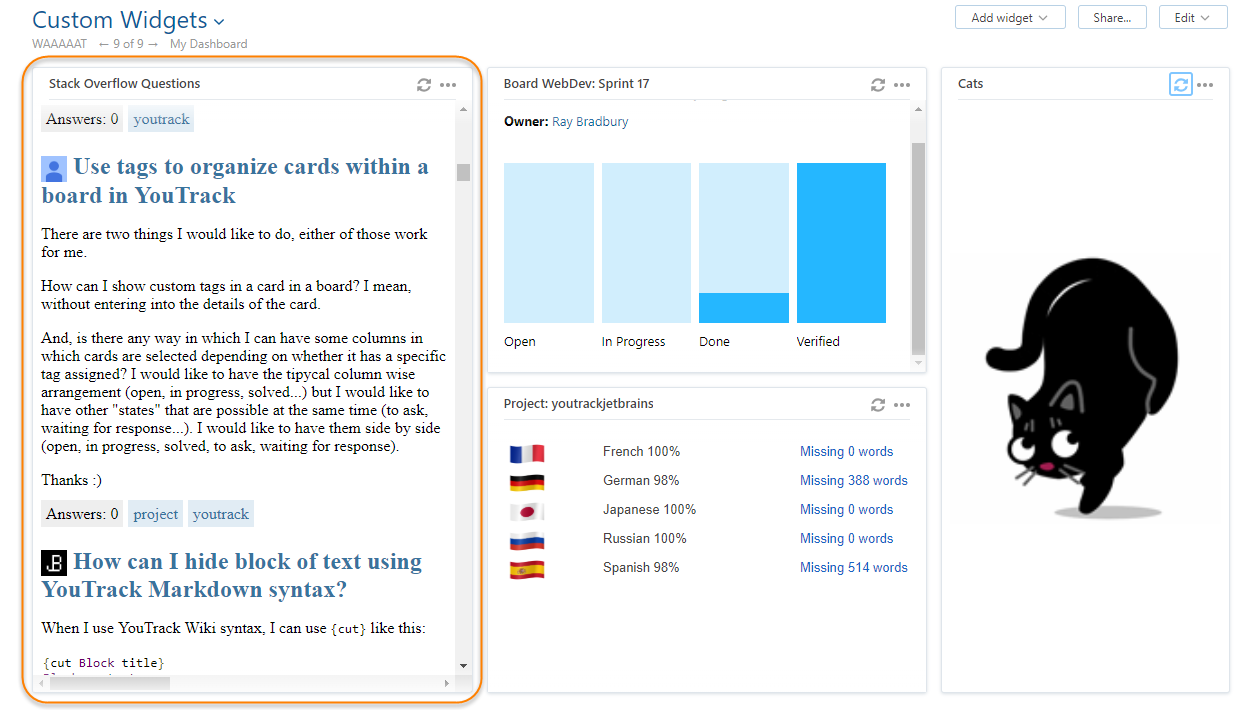Open Stack Overflow Questions widget options menu
The image size is (1242, 718).
coord(448,85)
